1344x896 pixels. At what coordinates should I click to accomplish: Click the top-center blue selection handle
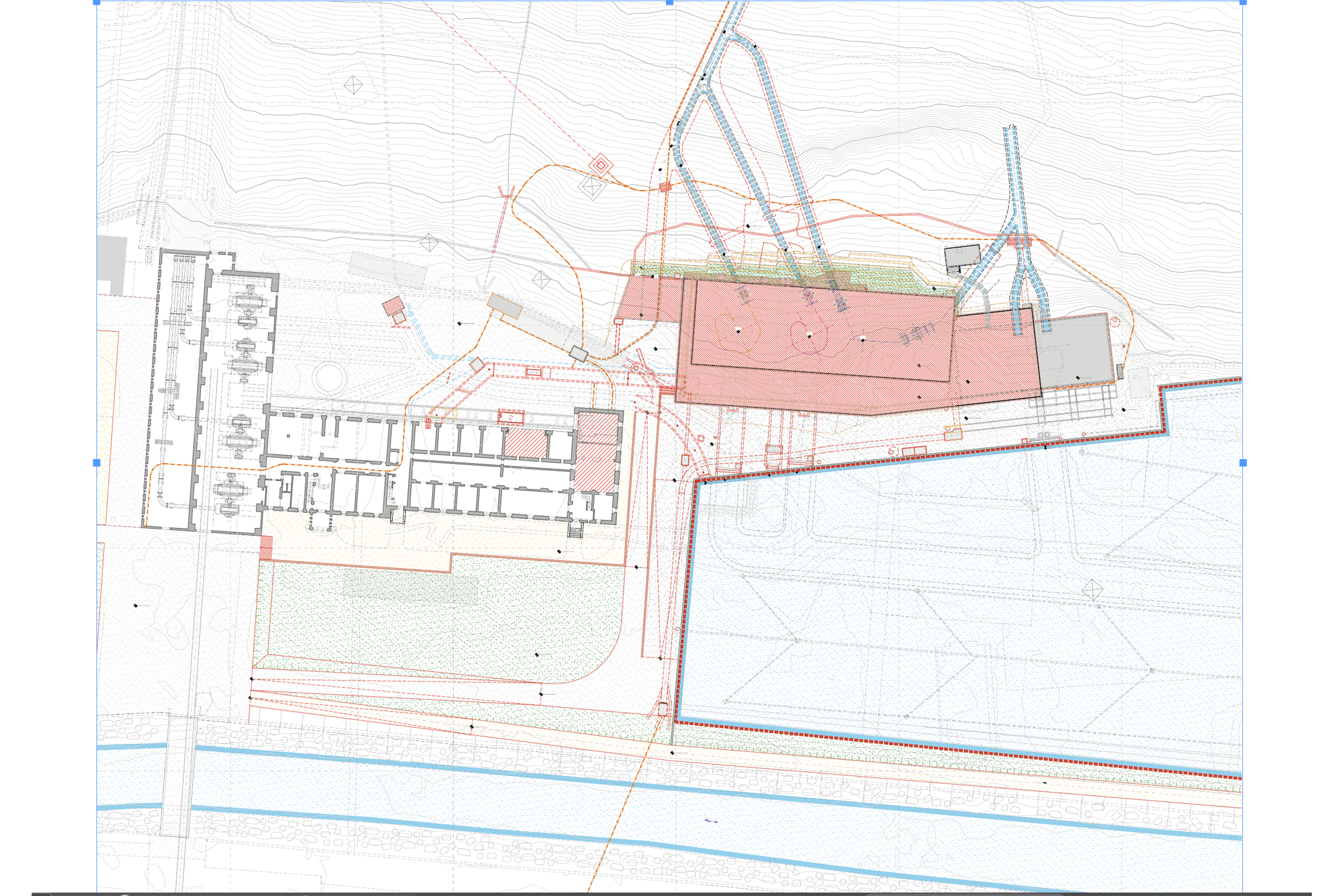669,3
